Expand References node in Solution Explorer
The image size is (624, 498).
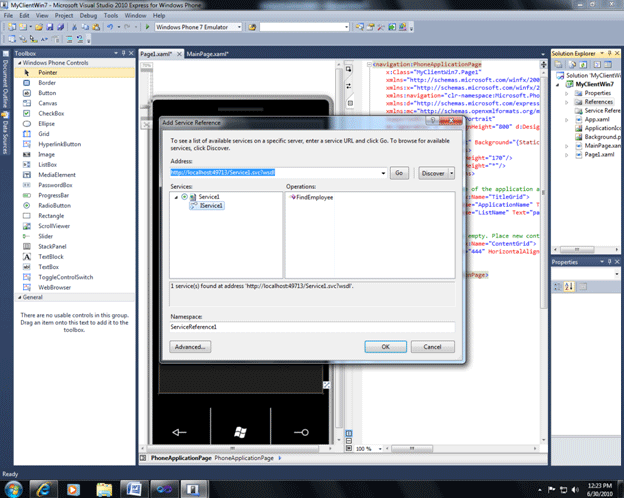tap(567, 102)
